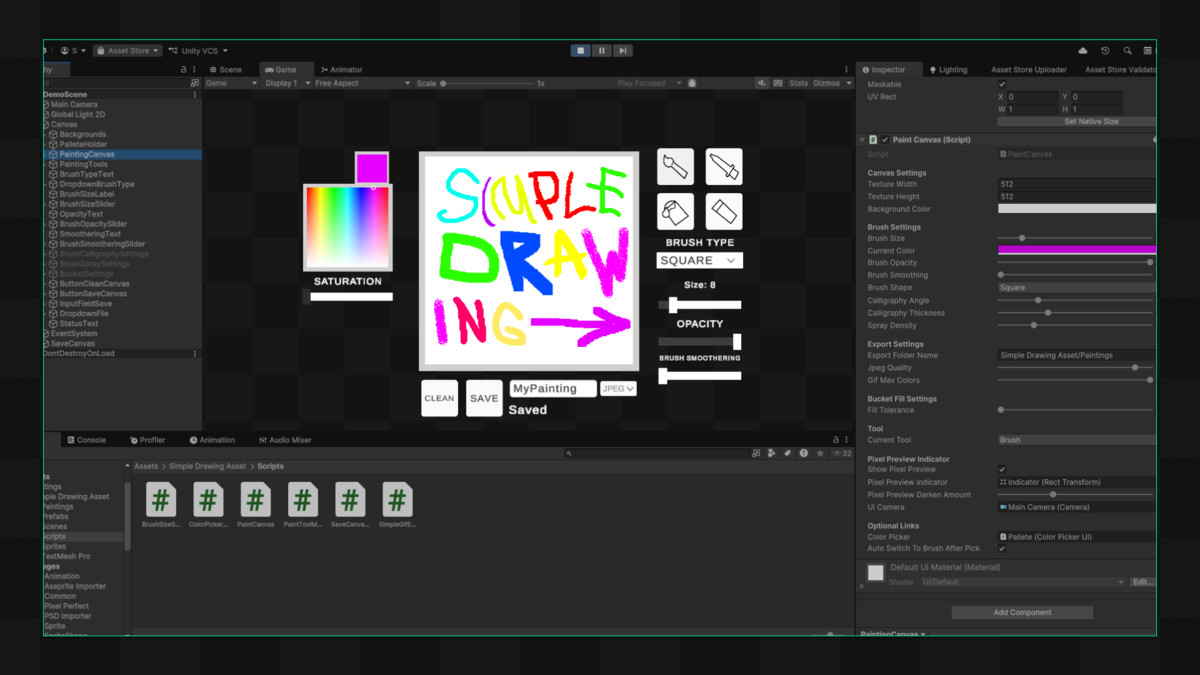Open the JPEG file format dropdown

pyautogui.click(x=618, y=389)
